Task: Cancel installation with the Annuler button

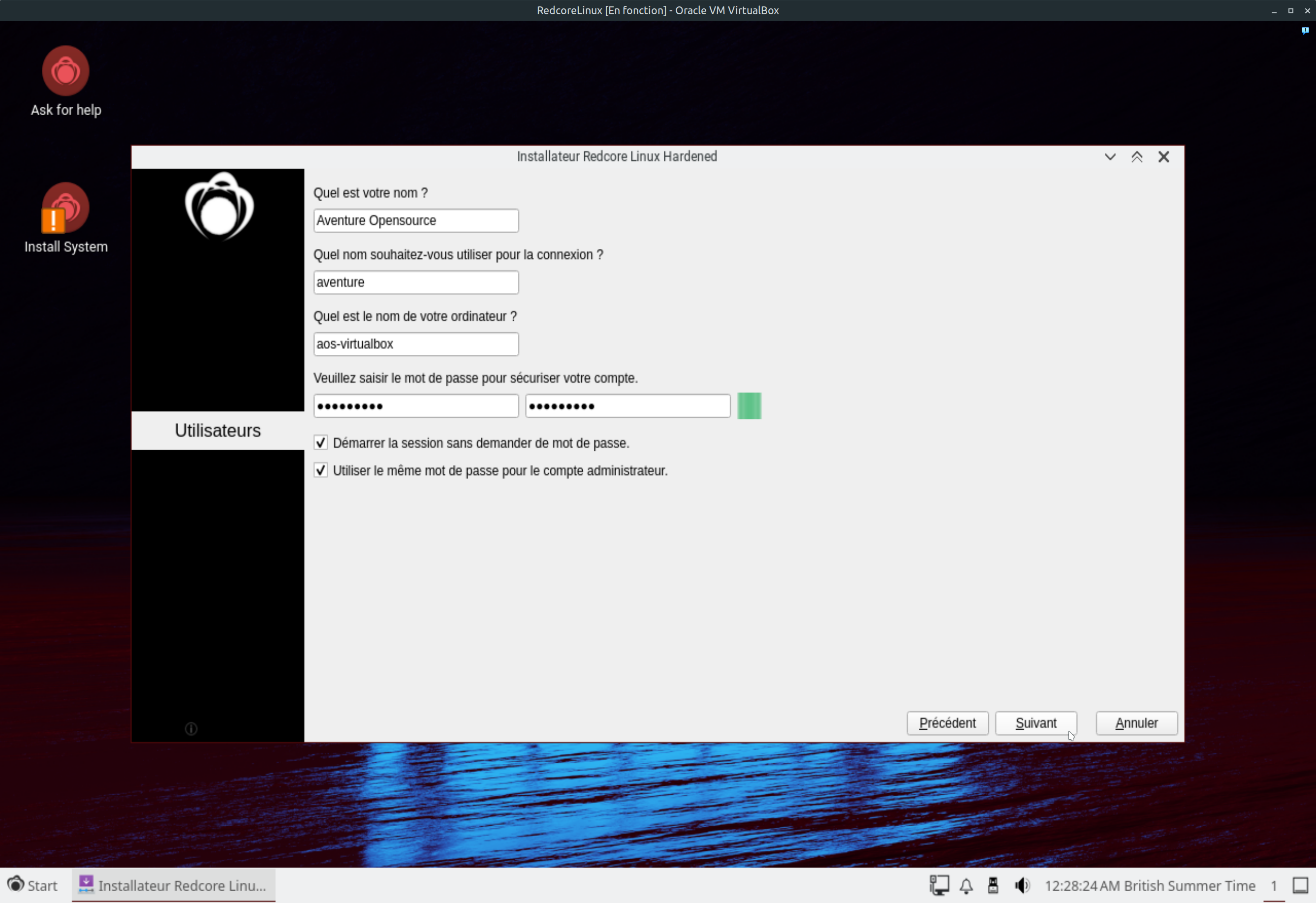Action: tap(1136, 723)
